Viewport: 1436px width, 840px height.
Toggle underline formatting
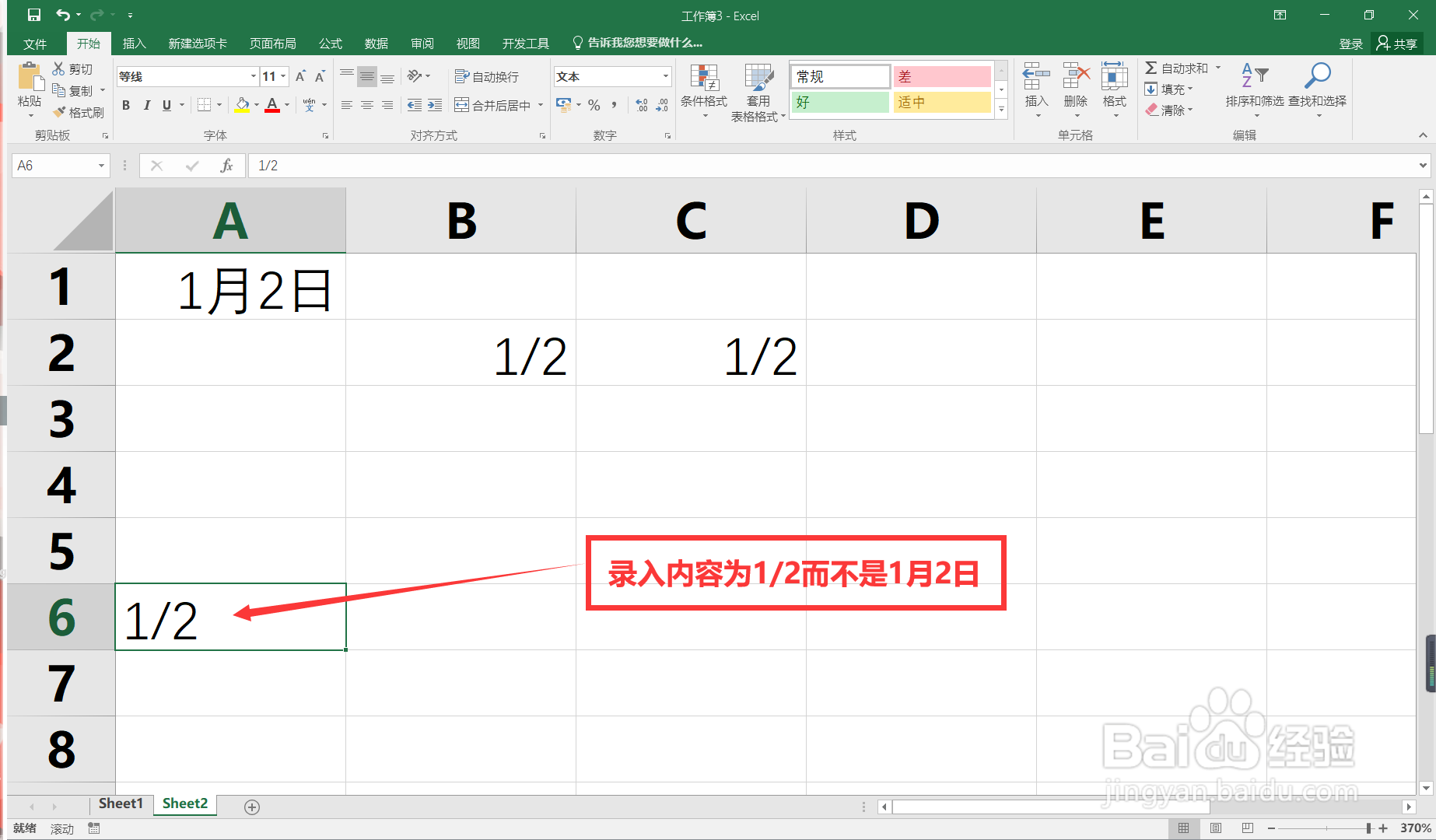pyautogui.click(x=166, y=105)
